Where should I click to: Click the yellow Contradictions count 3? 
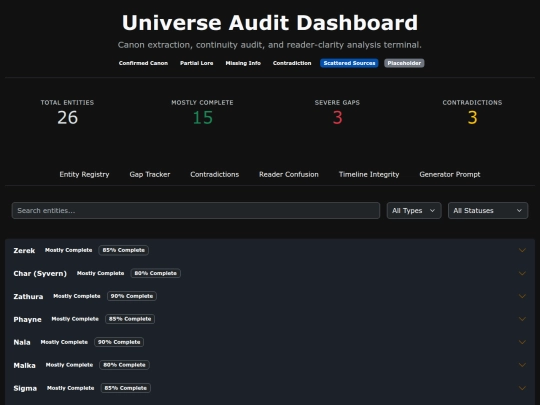click(x=472, y=117)
